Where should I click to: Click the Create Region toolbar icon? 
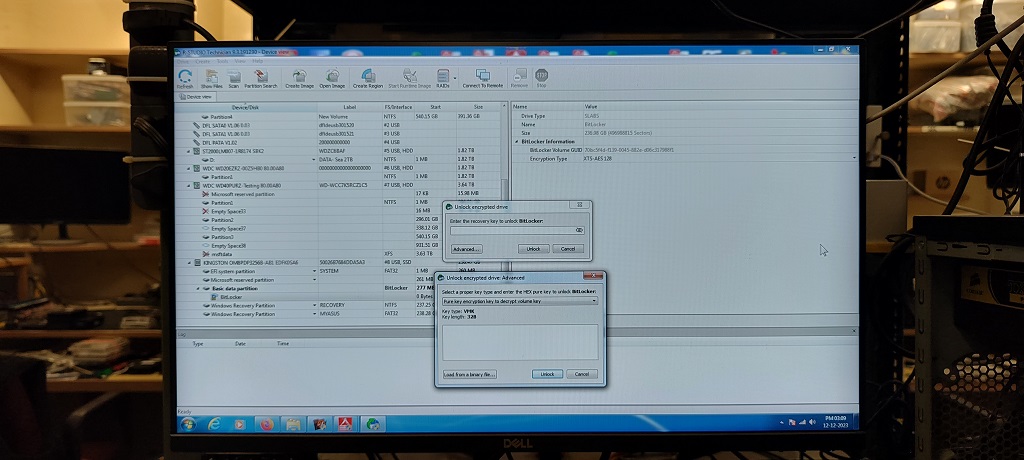[x=368, y=78]
